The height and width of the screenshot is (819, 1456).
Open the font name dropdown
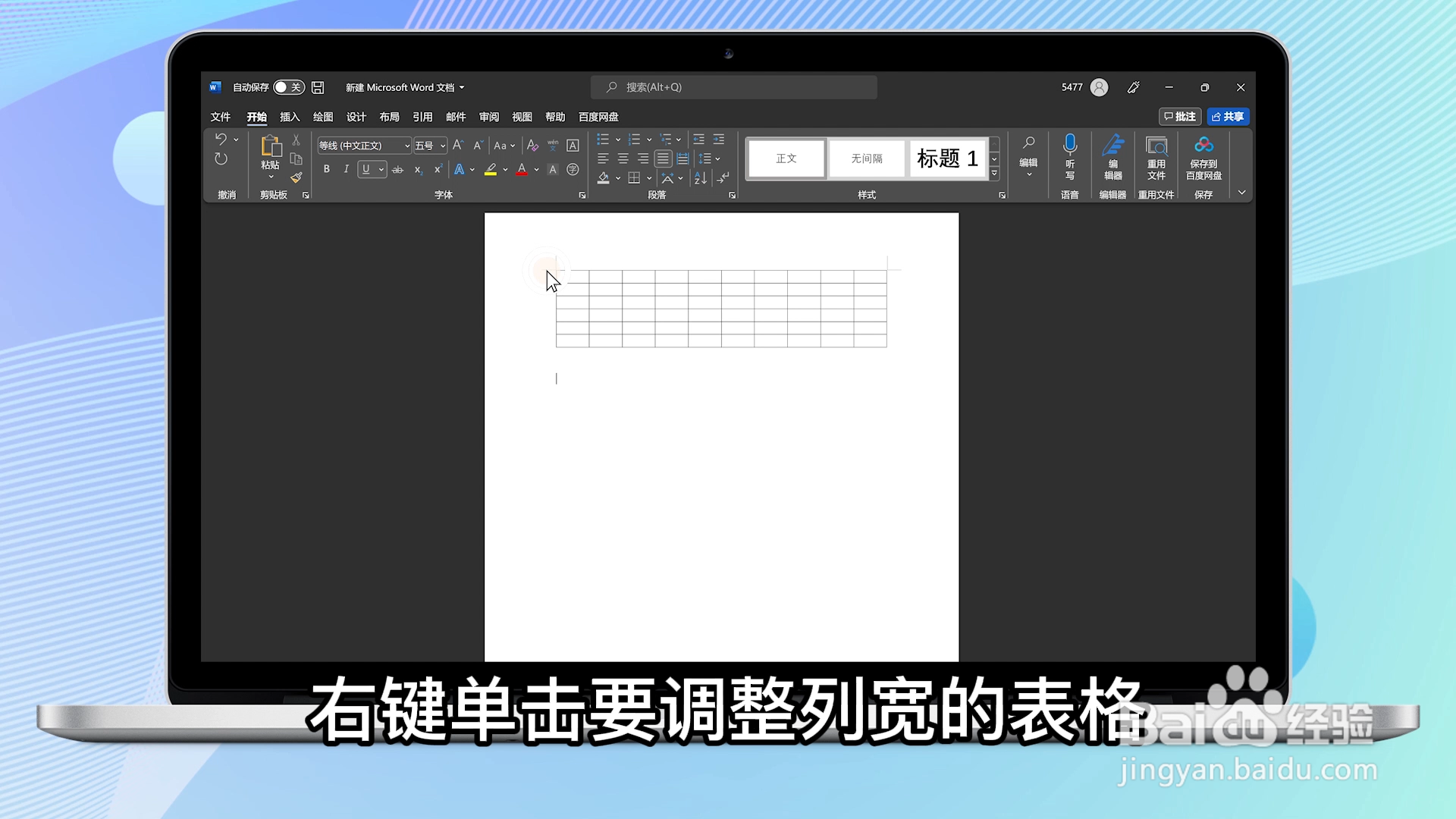[406, 146]
